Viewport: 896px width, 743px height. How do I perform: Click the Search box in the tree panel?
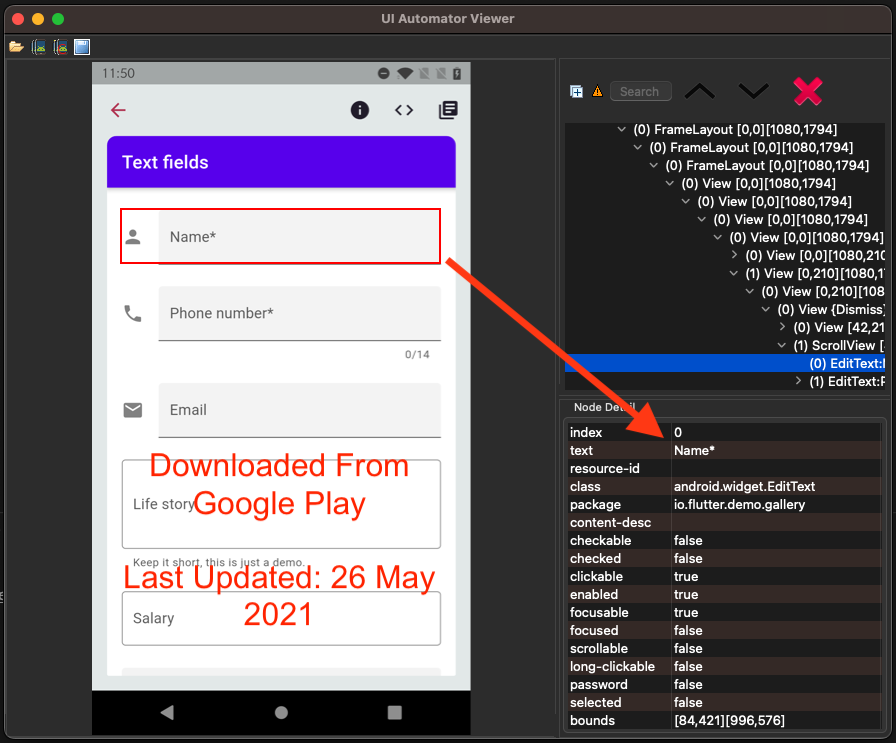pyautogui.click(x=640, y=91)
